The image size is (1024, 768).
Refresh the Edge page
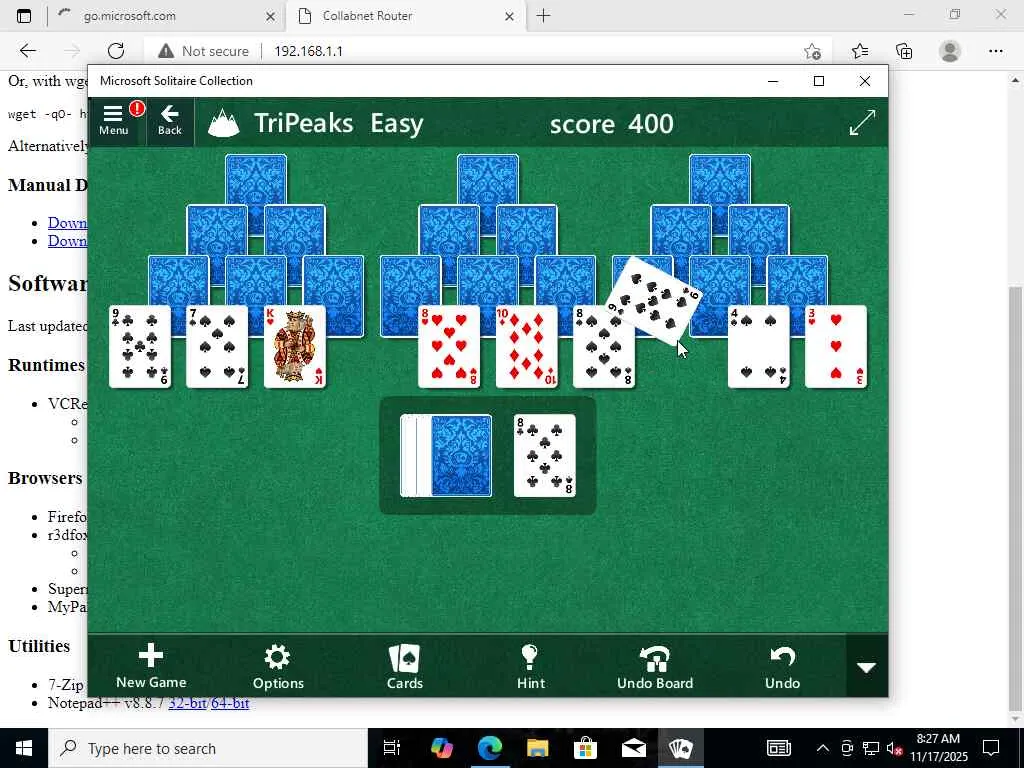click(x=116, y=51)
